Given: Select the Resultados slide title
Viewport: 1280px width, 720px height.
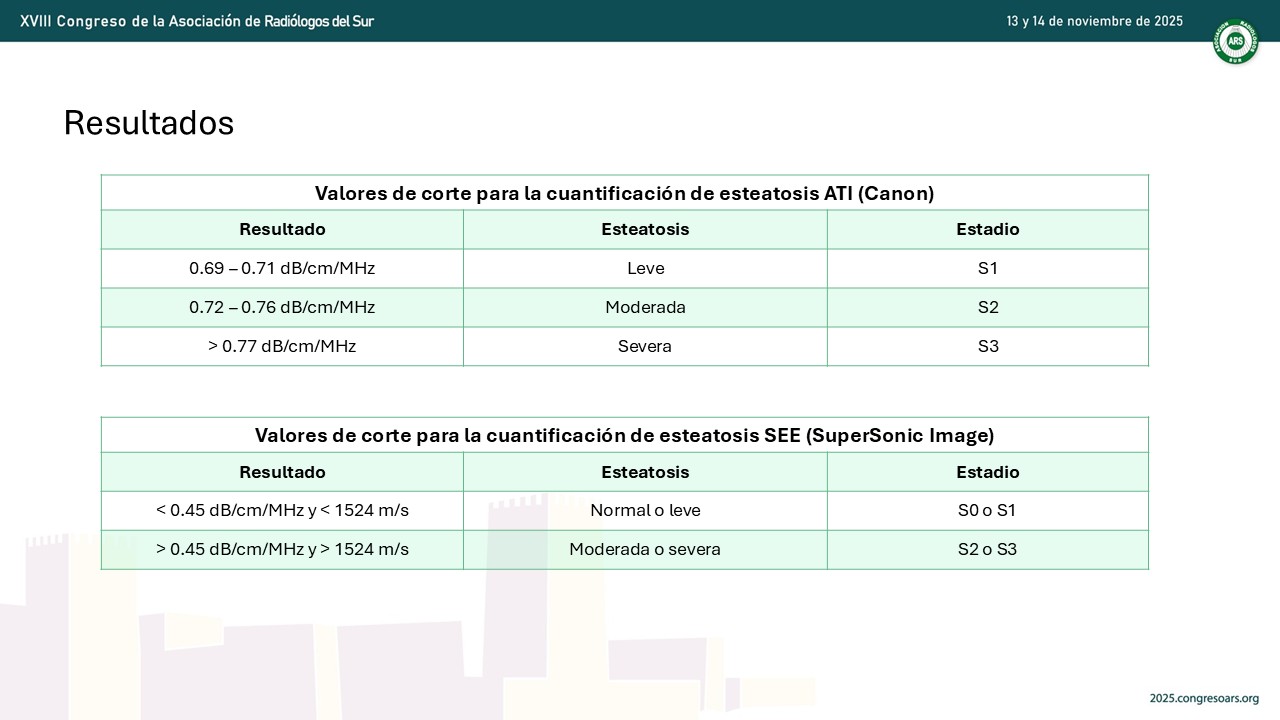Looking at the screenshot, I should pyautogui.click(x=149, y=123).
